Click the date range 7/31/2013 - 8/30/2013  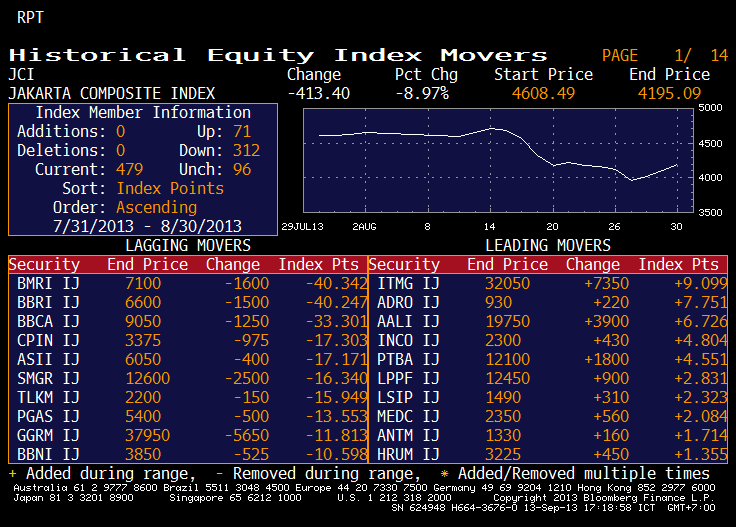coord(143,226)
